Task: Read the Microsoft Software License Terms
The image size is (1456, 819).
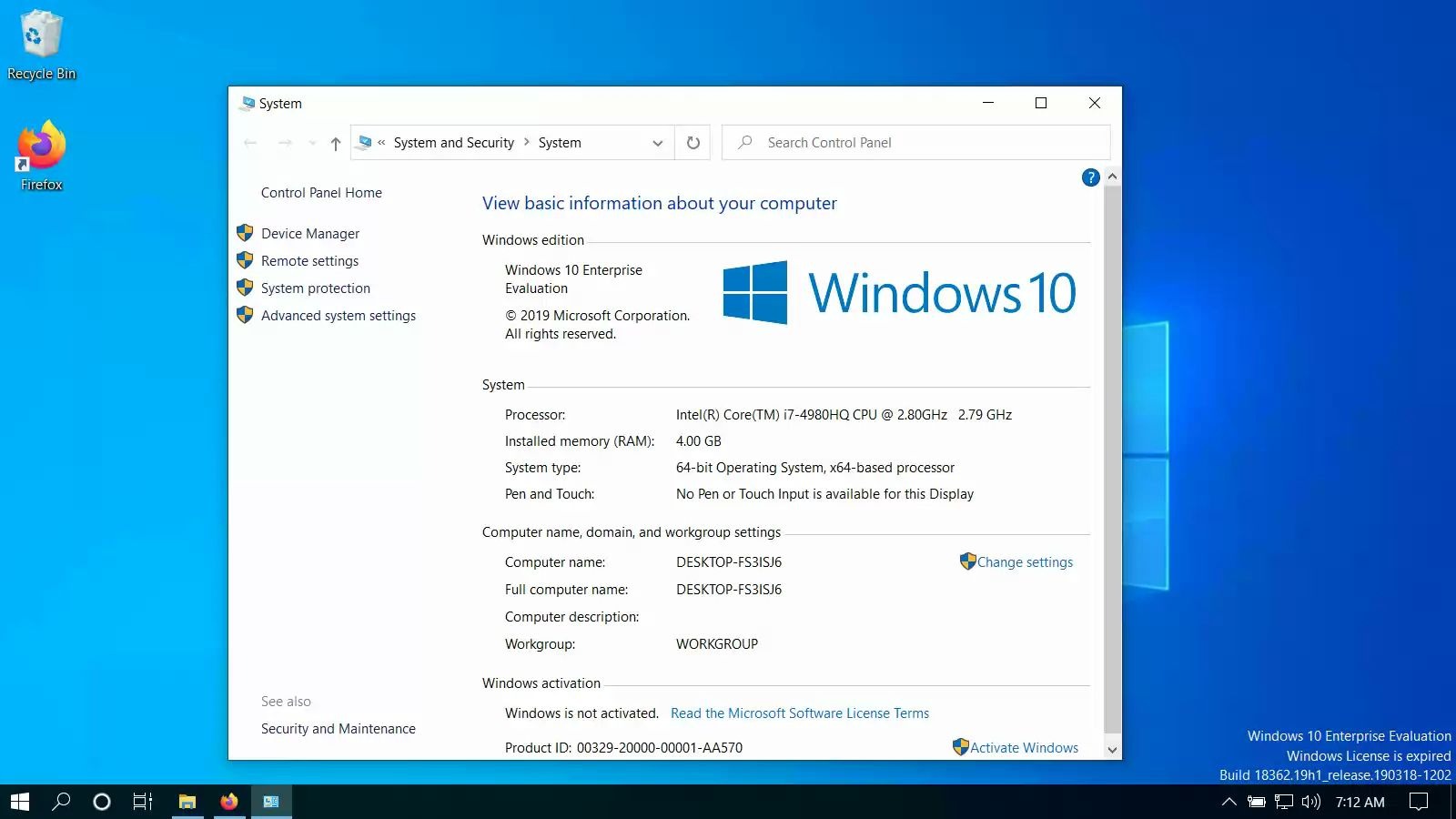Action: (x=799, y=713)
